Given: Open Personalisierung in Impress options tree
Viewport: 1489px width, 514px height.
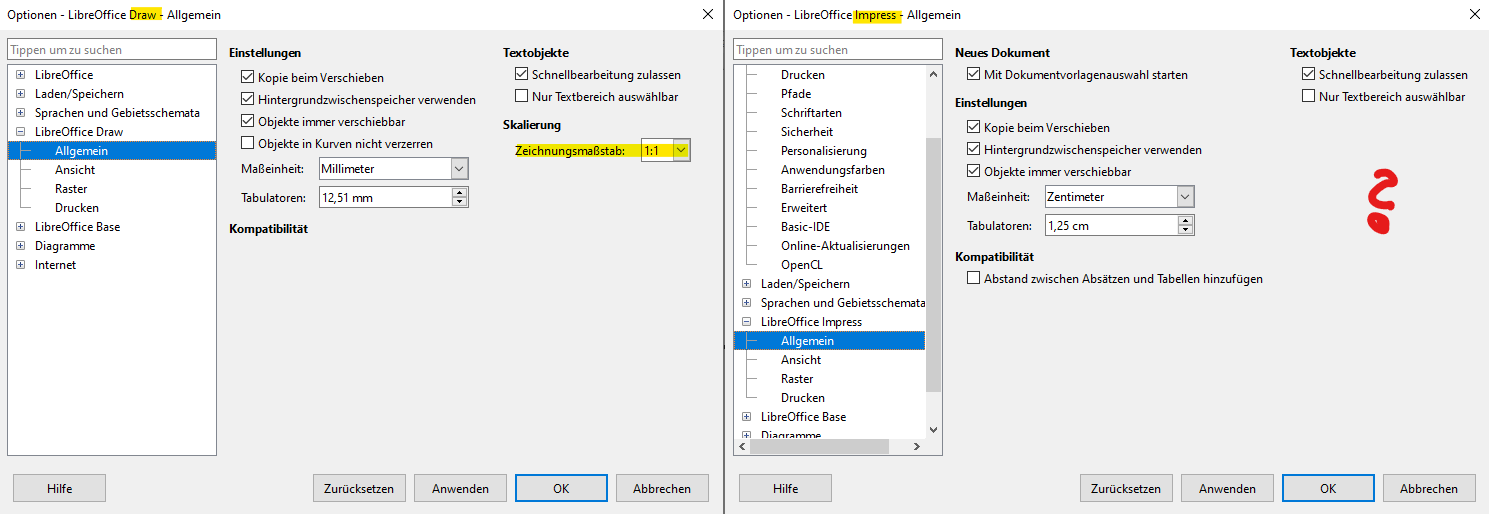Looking at the screenshot, I should [824, 151].
